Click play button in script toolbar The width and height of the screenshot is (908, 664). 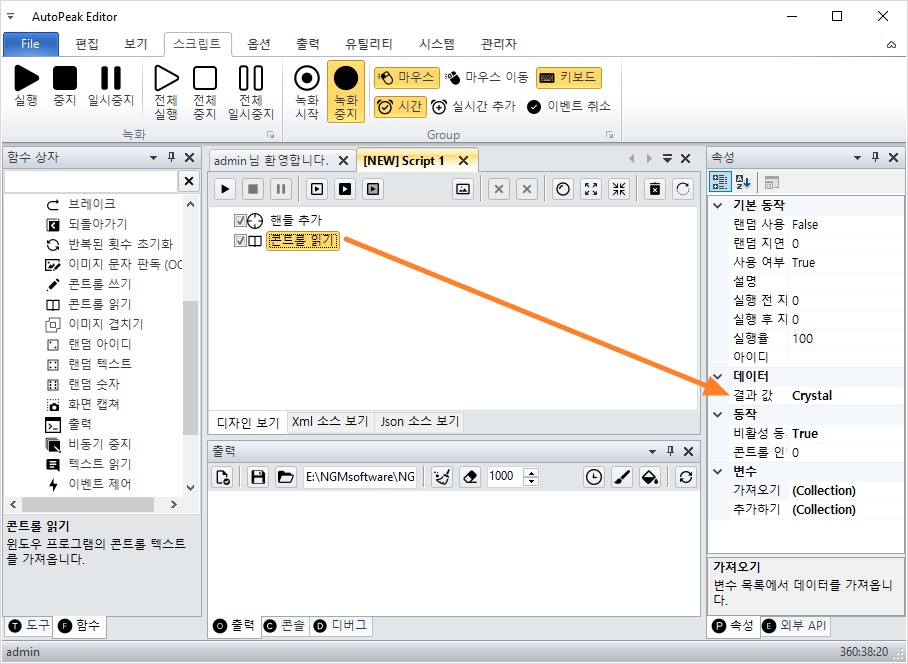[225, 189]
